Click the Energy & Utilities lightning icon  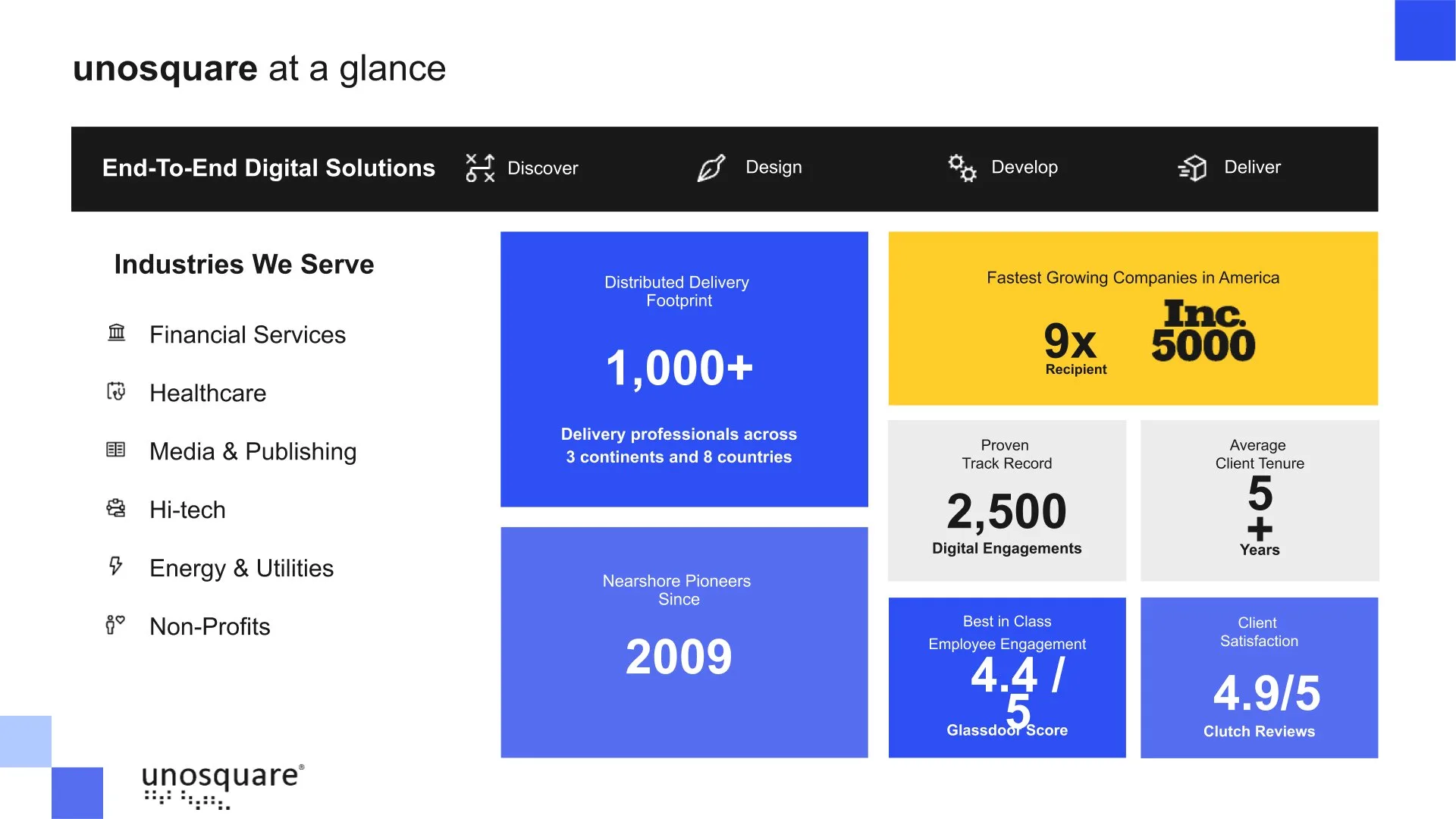click(x=115, y=566)
